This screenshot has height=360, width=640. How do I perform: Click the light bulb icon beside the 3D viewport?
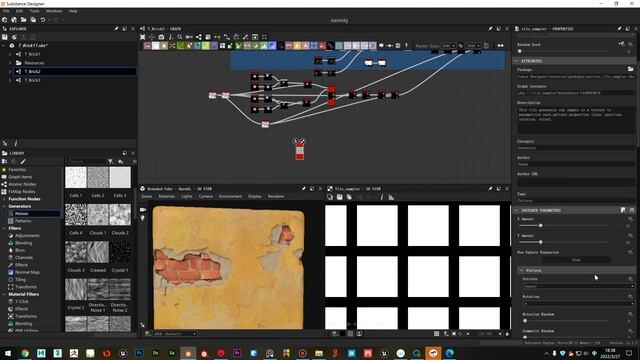[x=143, y=218]
